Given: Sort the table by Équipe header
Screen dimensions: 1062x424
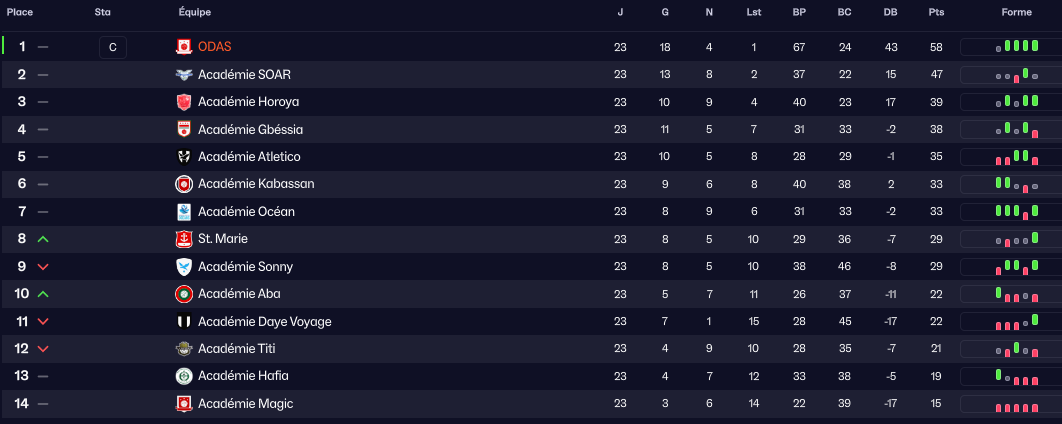Looking at the screenshot, I should tap(195, 12).
